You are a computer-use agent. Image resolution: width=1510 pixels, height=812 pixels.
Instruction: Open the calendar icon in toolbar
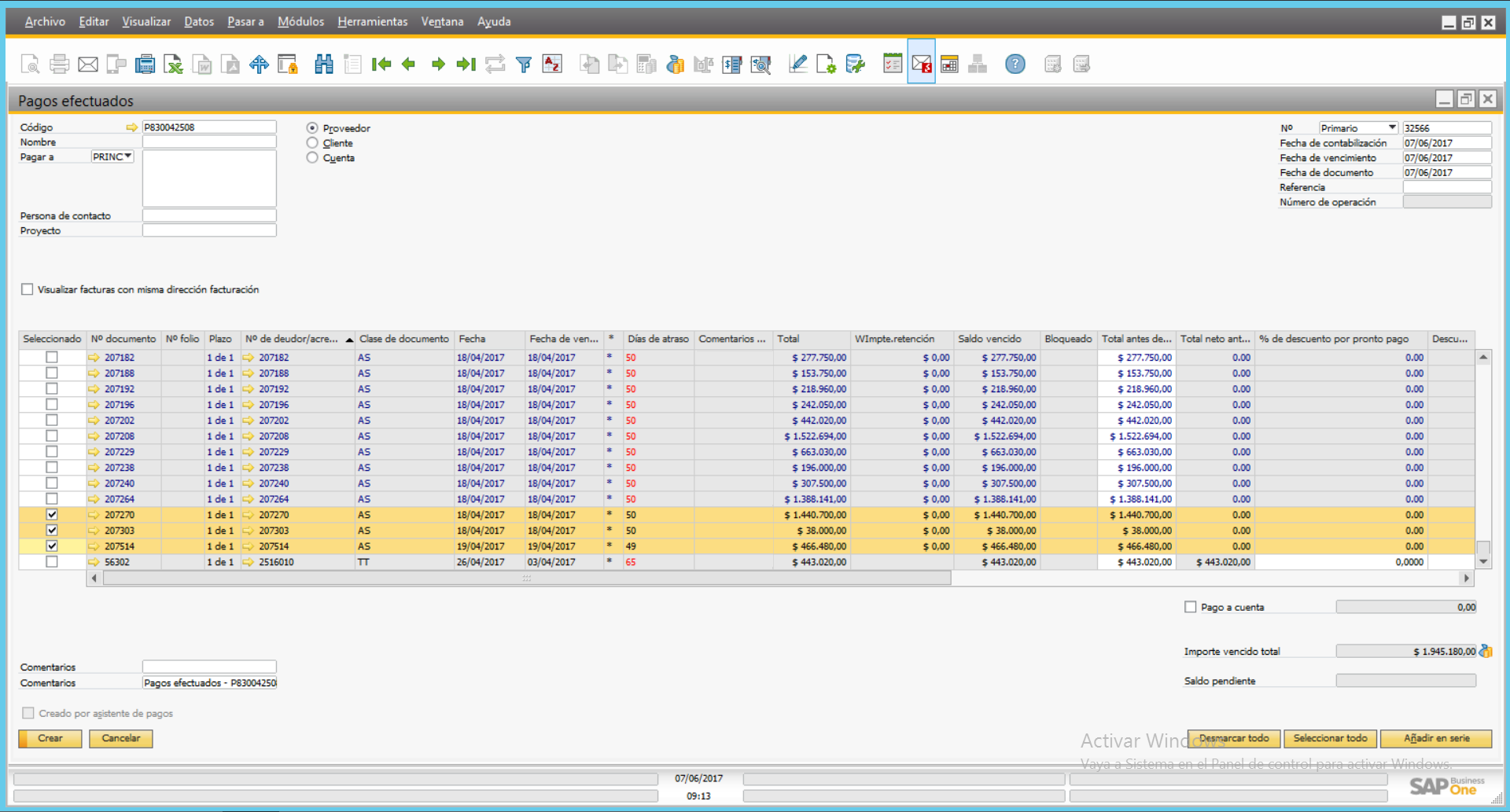949,64
